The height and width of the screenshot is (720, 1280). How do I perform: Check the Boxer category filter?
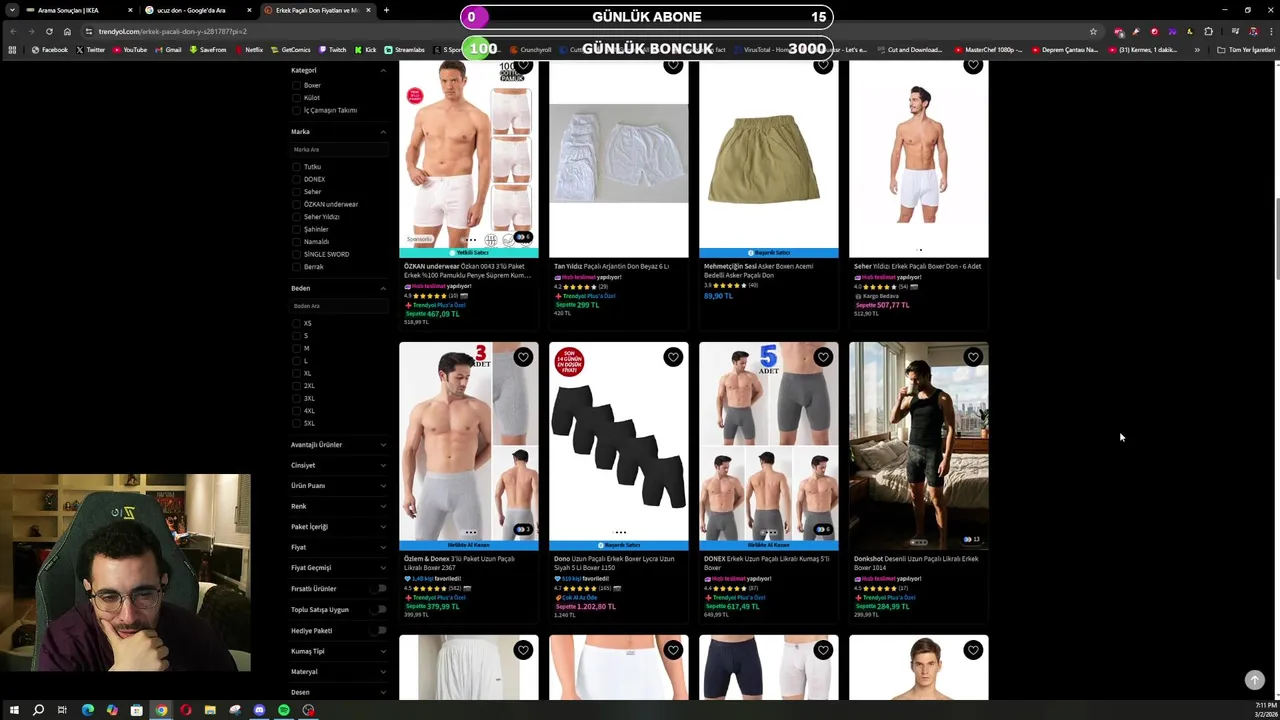[296, 85]
